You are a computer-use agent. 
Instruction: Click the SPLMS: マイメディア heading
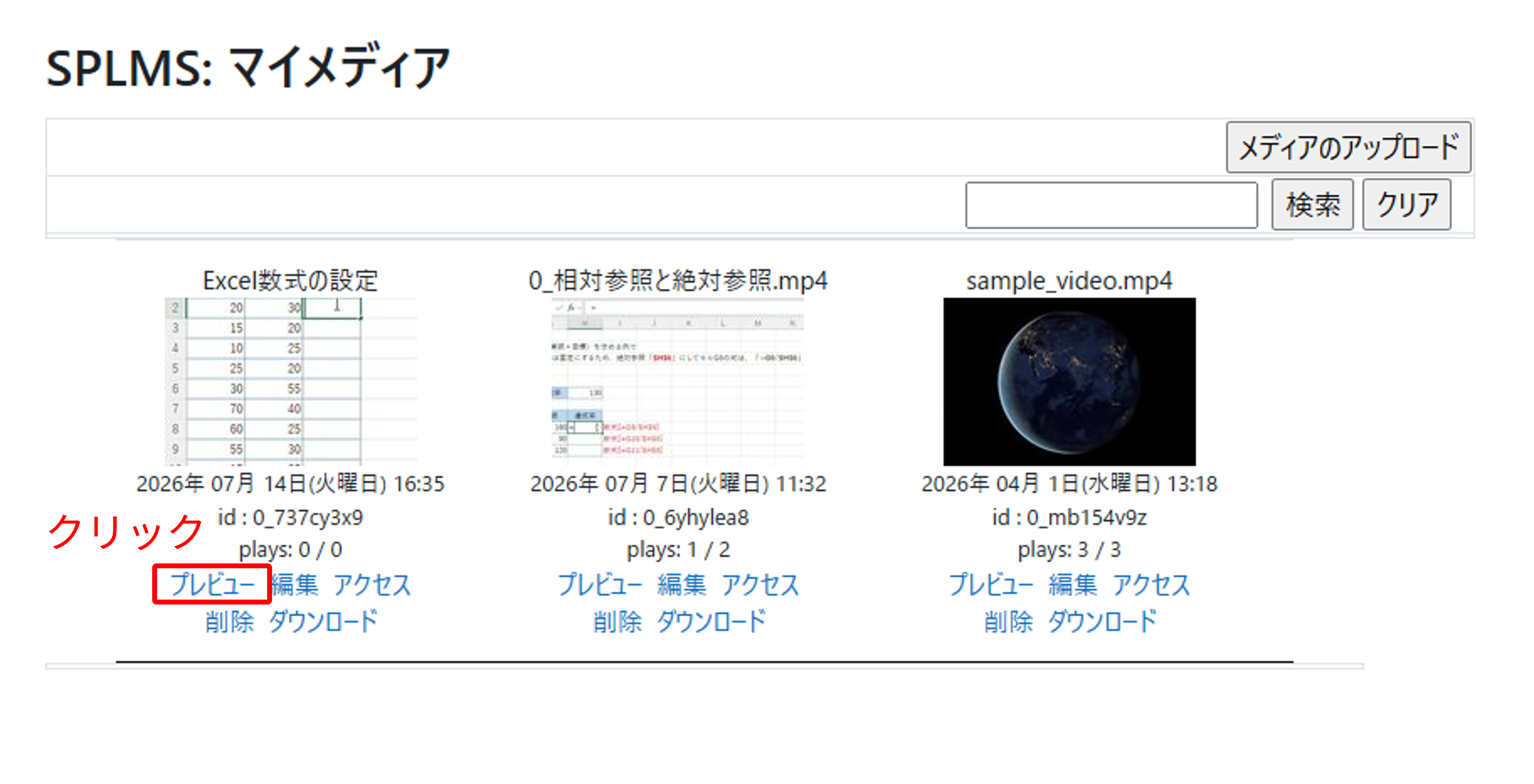pos(248,67)
